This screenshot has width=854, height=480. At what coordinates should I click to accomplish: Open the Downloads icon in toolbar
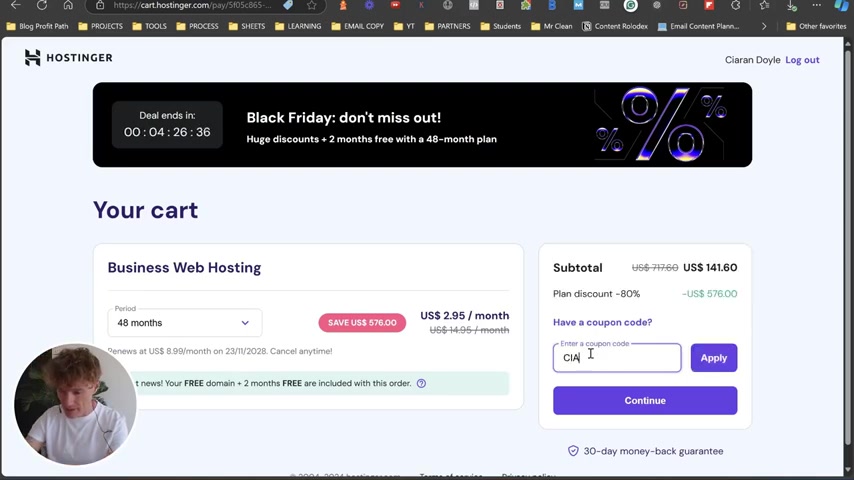tap(791, 5)
